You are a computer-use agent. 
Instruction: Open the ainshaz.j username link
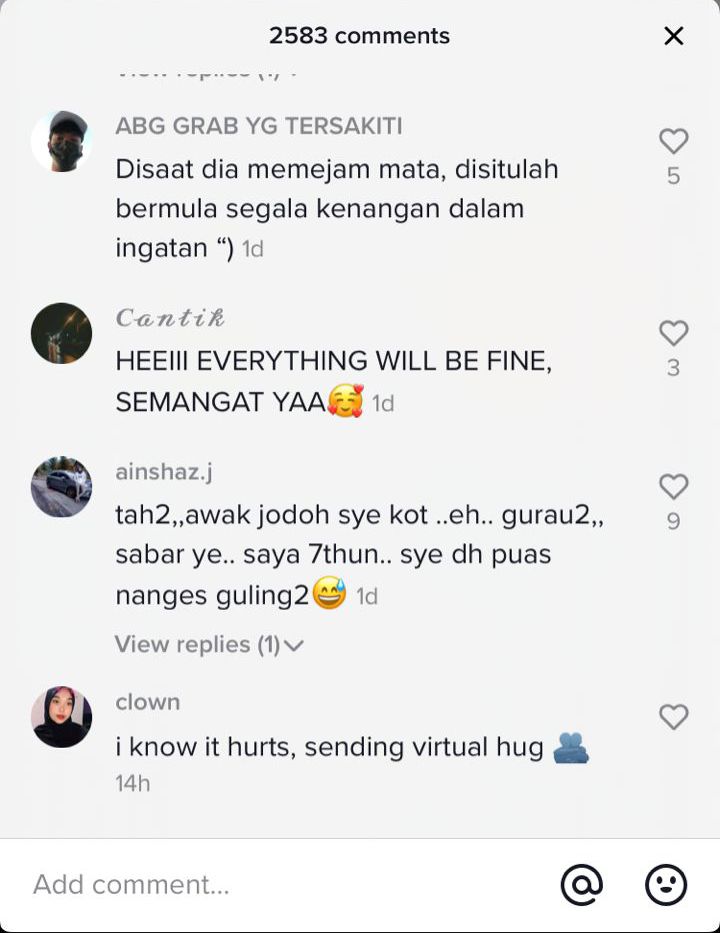(164, 472)
